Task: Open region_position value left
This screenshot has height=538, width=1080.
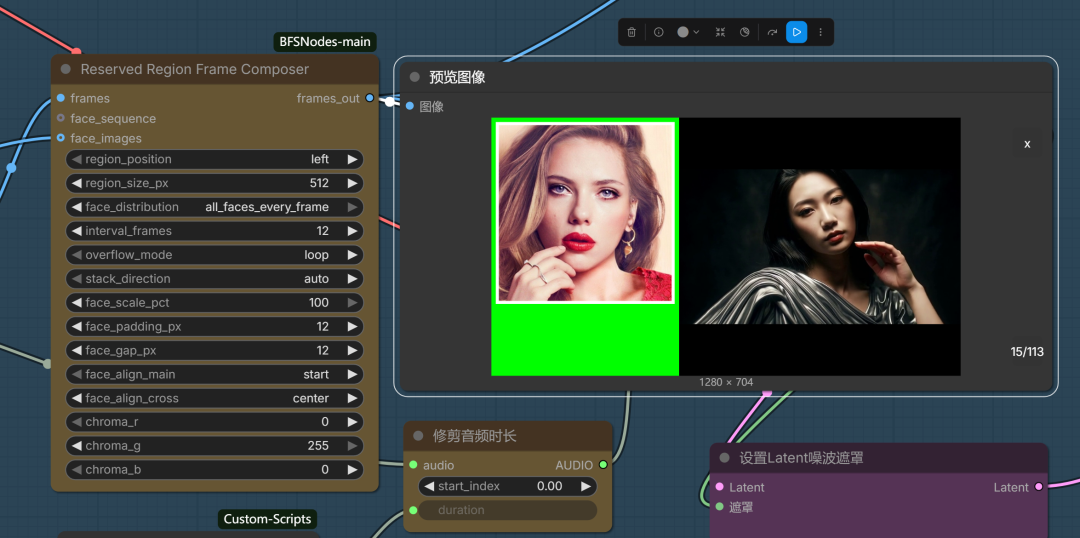Action: pyautogui.click(x=320, y=159)
